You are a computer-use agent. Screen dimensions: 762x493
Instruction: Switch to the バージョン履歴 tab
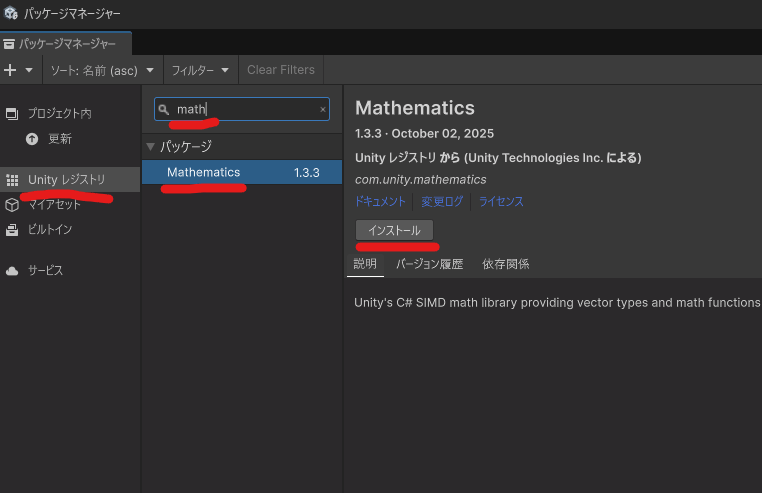pos(429,264)
